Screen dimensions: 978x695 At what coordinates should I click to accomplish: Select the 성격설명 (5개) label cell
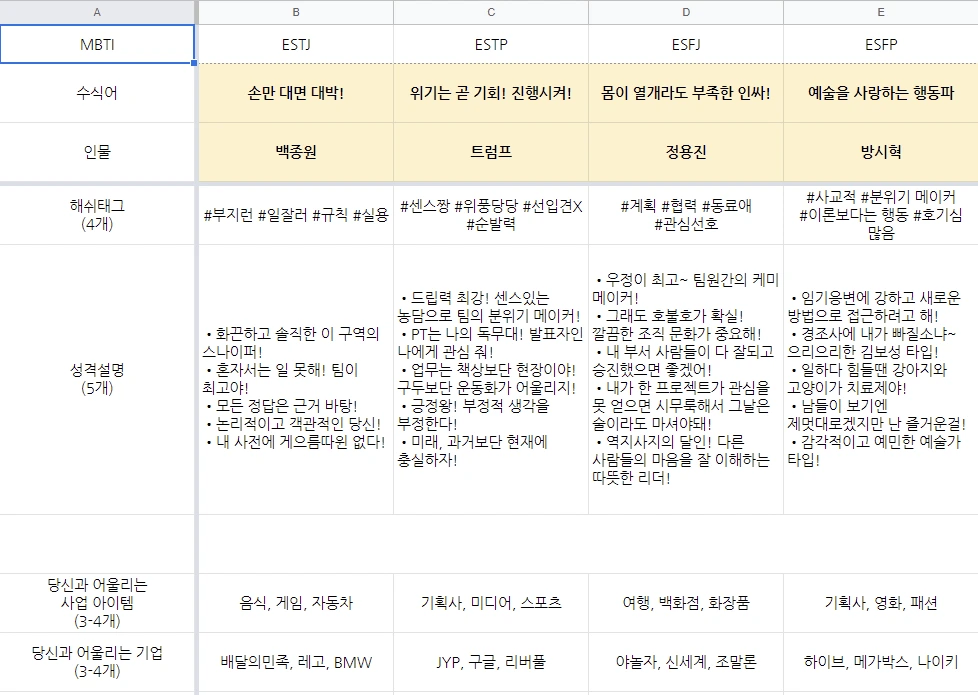pyautogui.click(x=97, y=379)
